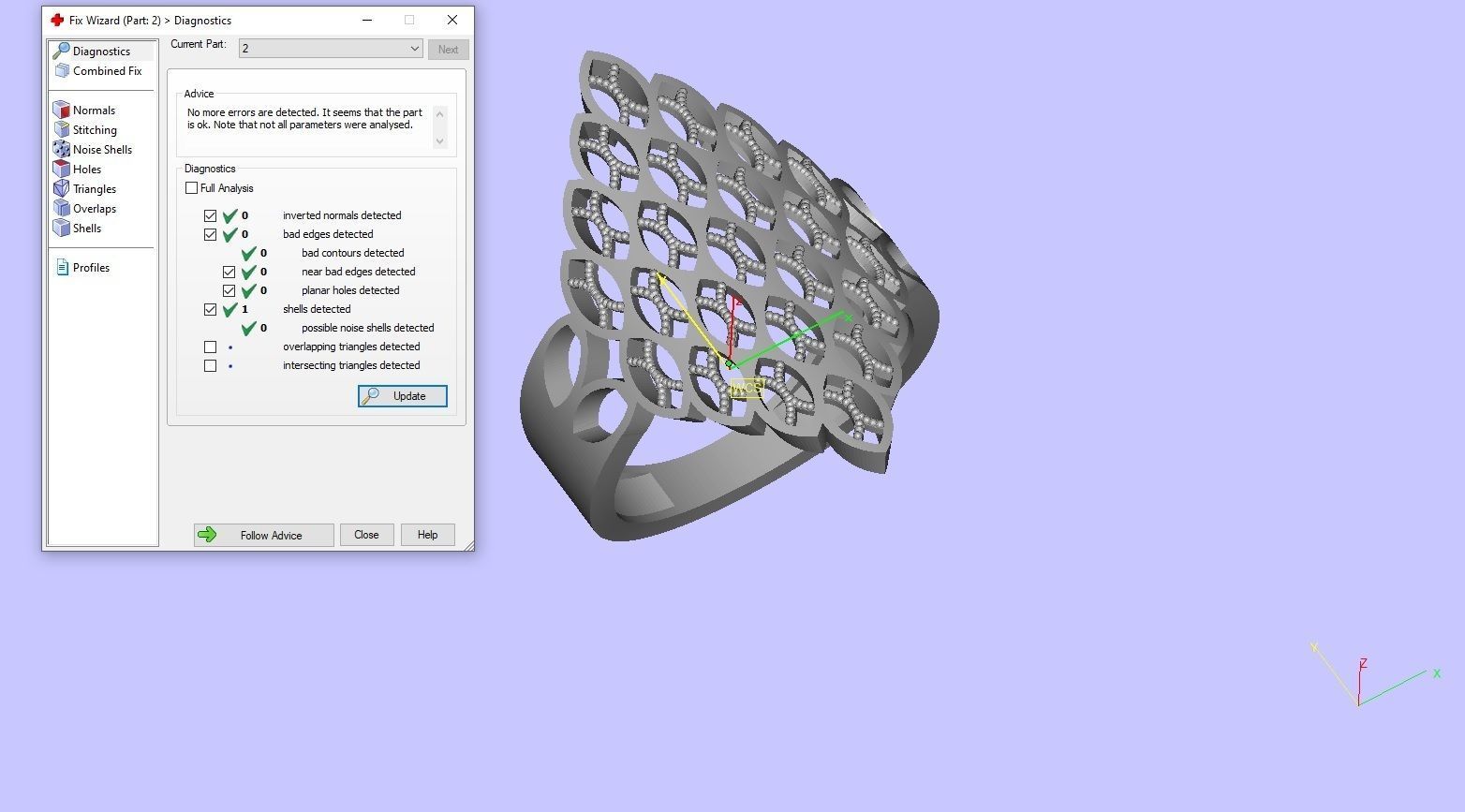The image size is (1465, 812).
Task: Open Combined Fix cube icon
Action: (x=62, y=71)
